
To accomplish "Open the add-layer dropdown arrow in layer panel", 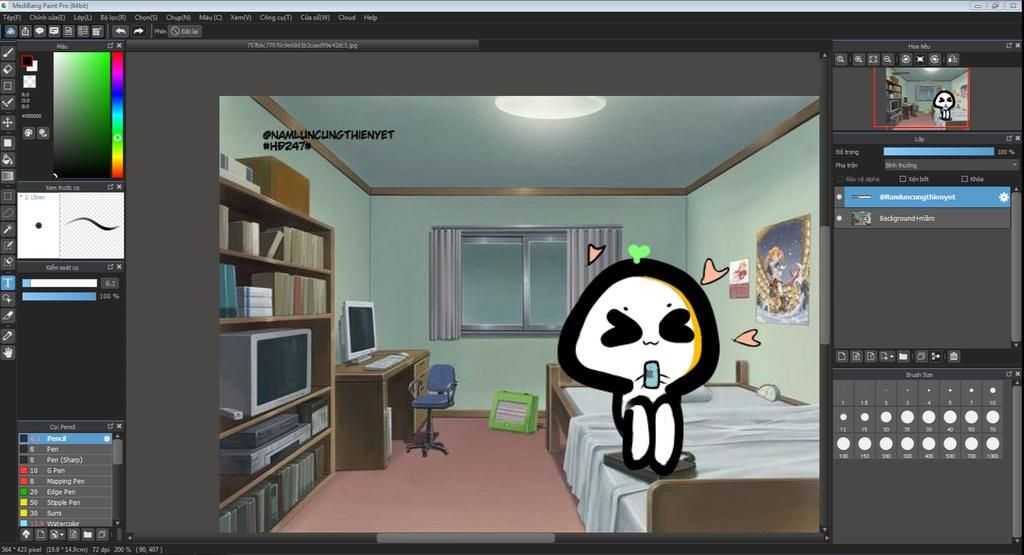I will (888, 357).
